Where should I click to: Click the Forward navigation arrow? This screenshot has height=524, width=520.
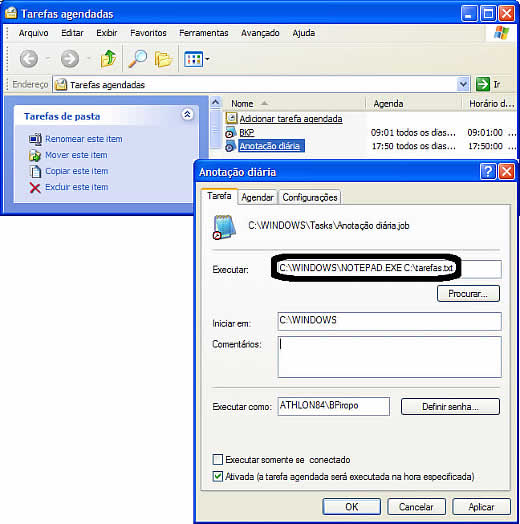[x=70, y=59]
